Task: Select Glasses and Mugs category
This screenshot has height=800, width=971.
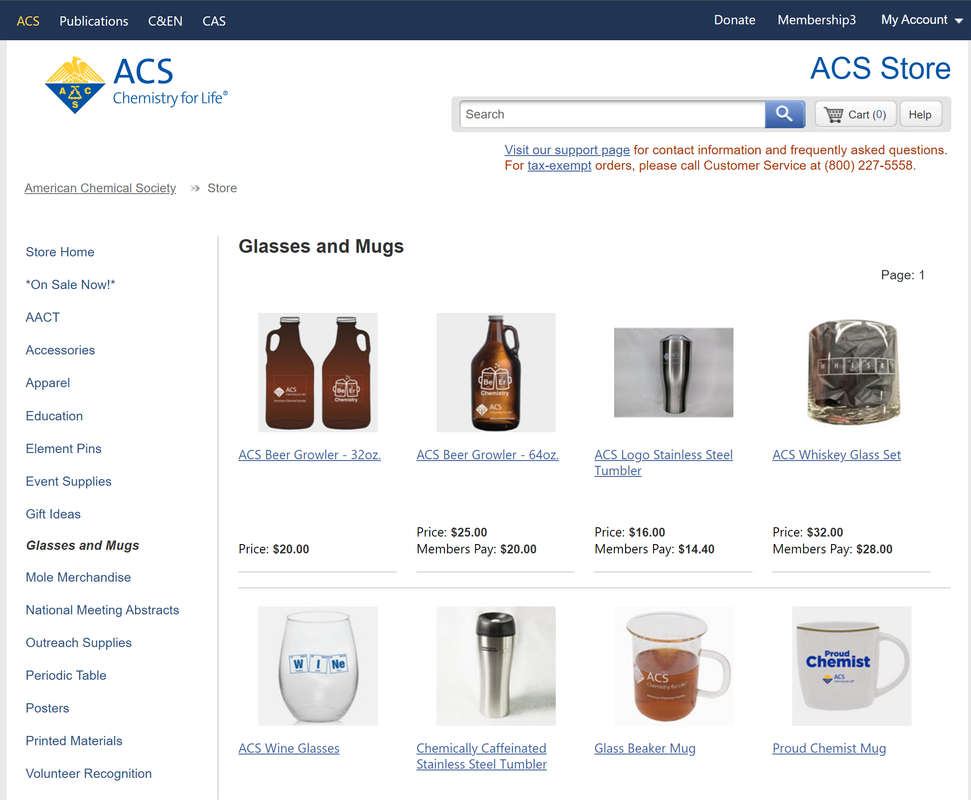Action: tap(82, 546)
